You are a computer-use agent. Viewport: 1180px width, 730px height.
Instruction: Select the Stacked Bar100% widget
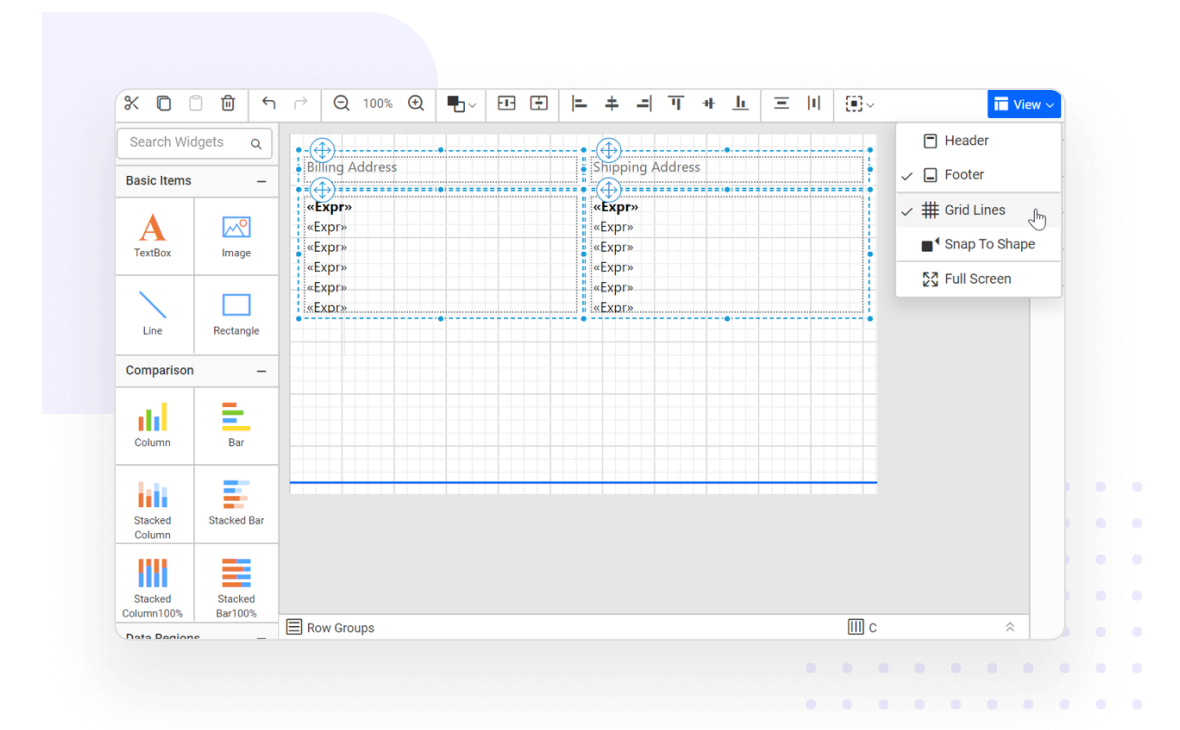pyautogui.click(x=236, y=583)
